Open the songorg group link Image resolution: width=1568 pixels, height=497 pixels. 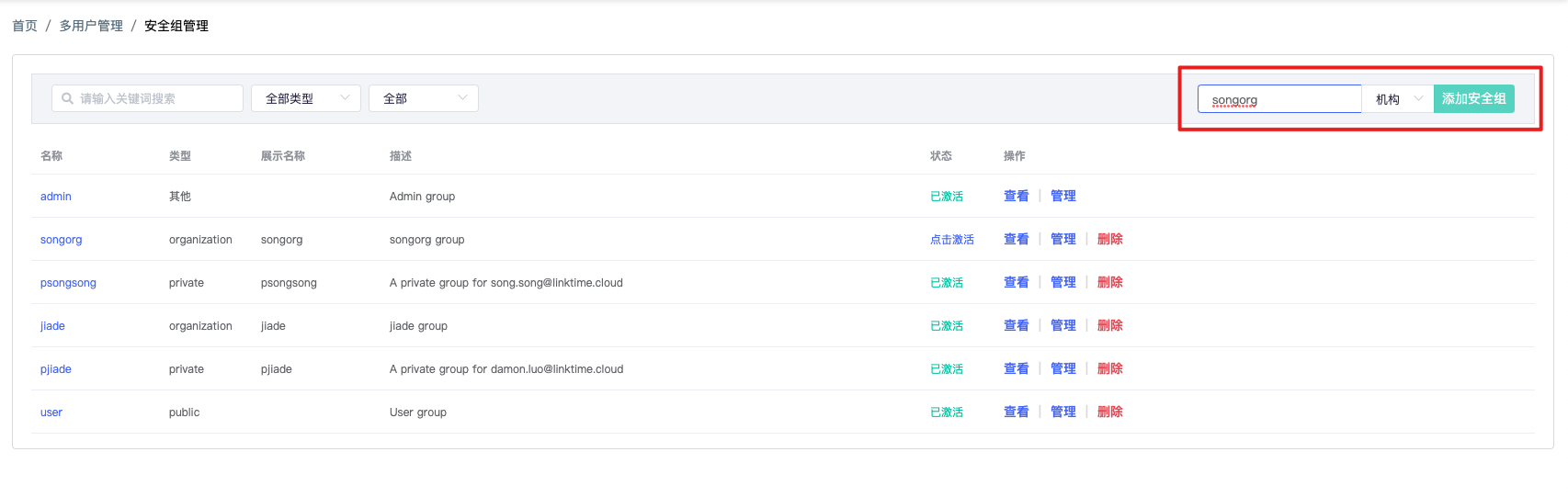(62, 240)
